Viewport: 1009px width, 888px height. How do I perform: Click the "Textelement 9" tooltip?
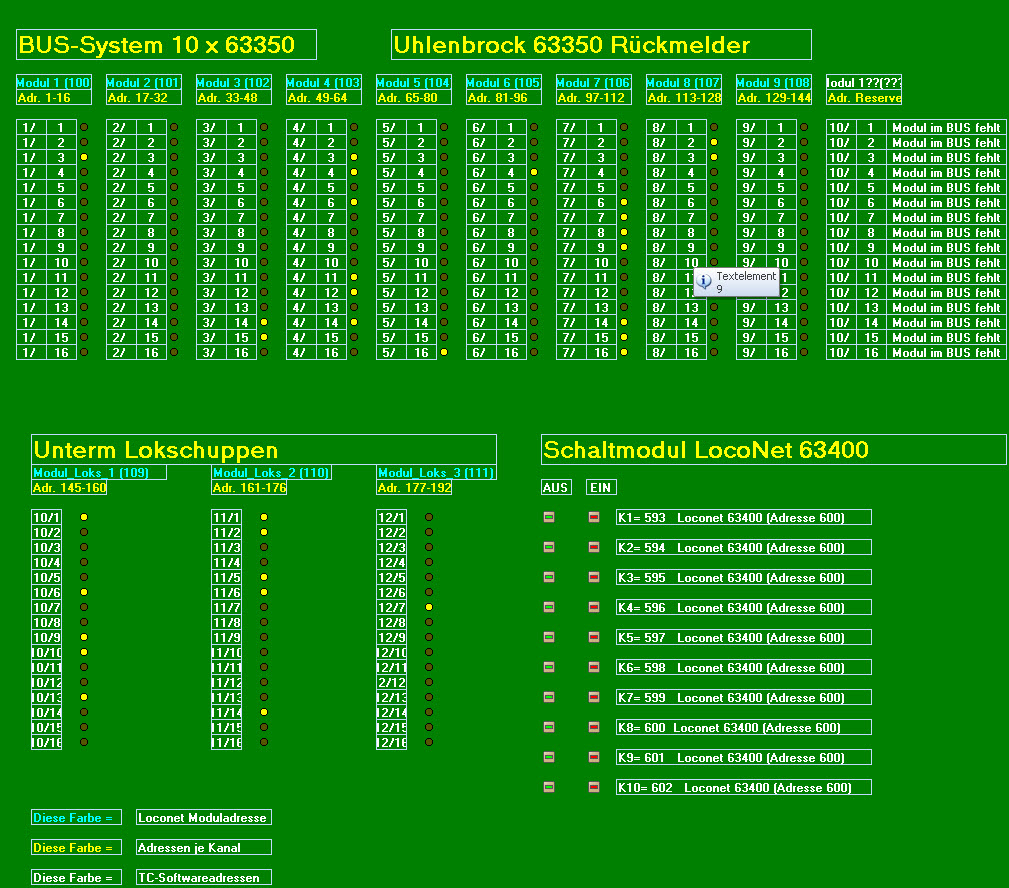pyautogui.click(x=737, y=282)
